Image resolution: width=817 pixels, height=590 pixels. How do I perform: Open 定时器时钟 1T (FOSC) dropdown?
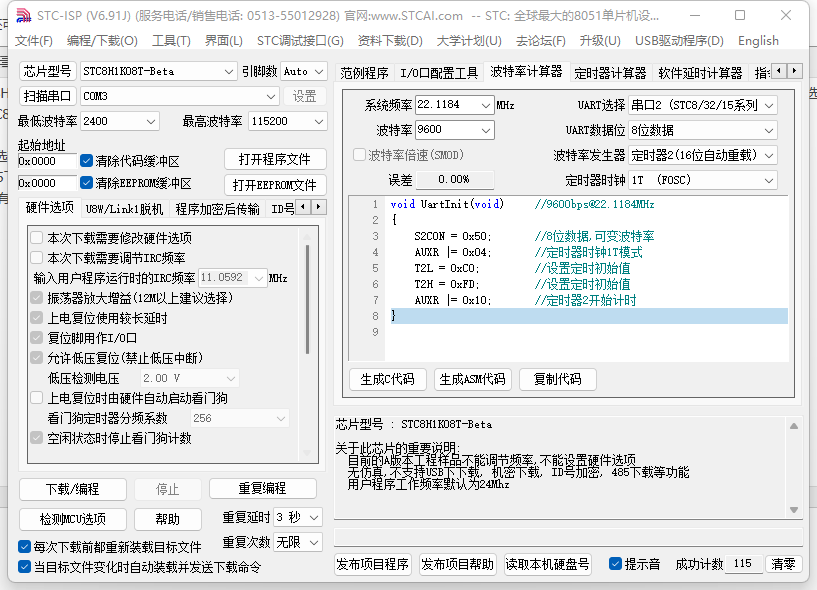coord(702,180)
